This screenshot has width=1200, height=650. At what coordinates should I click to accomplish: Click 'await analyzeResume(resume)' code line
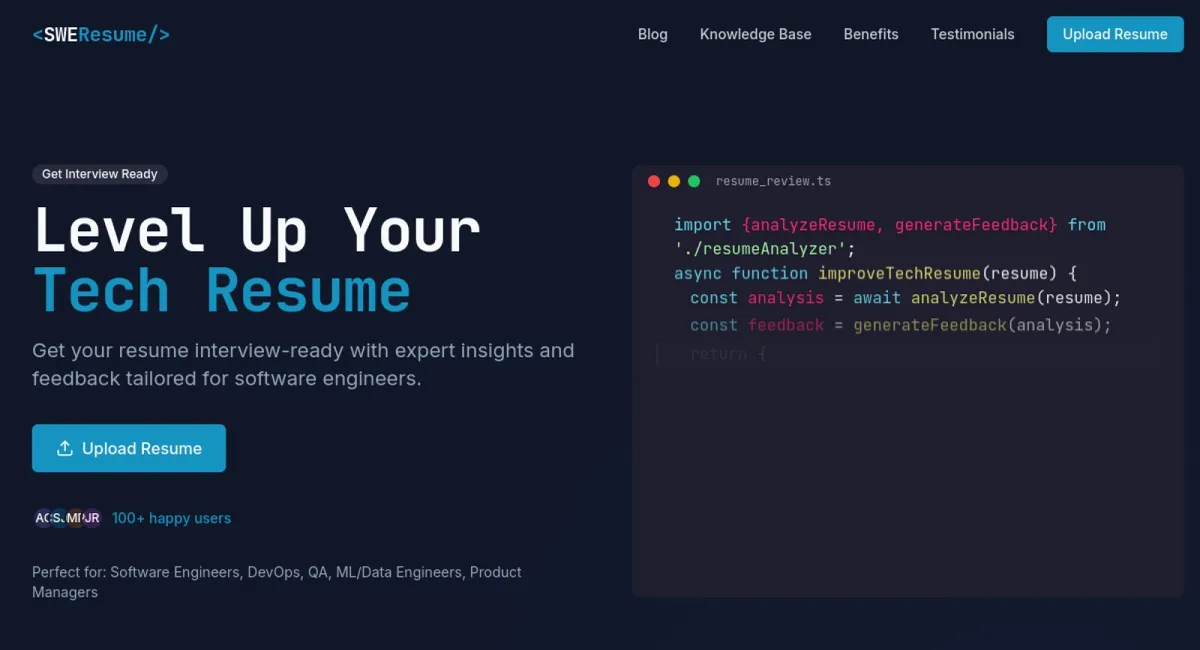(x=983, y=298)
